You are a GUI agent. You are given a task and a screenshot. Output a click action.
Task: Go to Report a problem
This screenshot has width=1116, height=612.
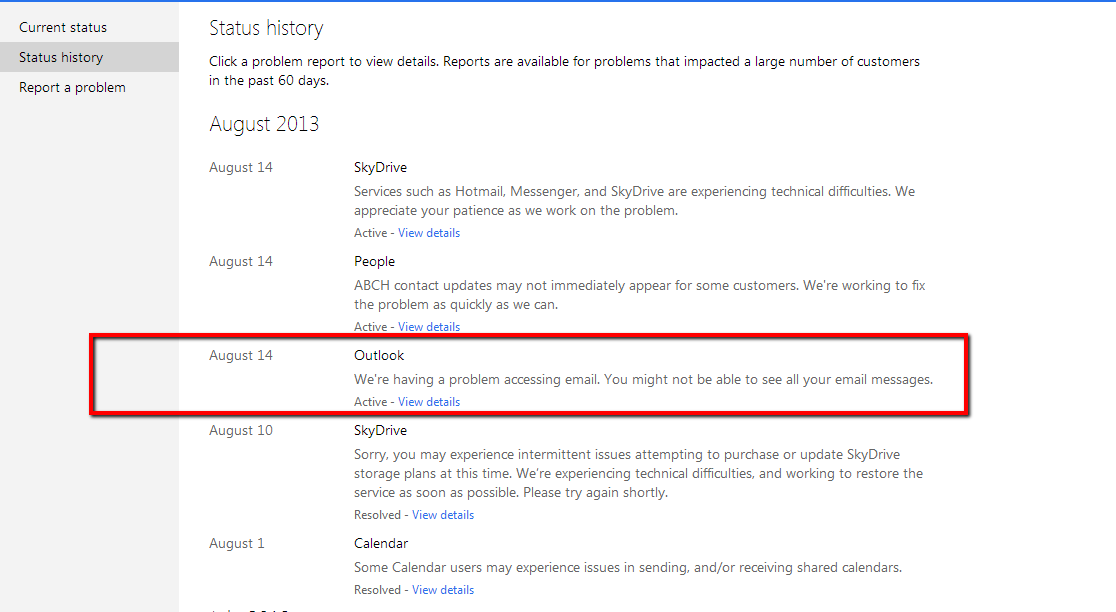point(72,87)
